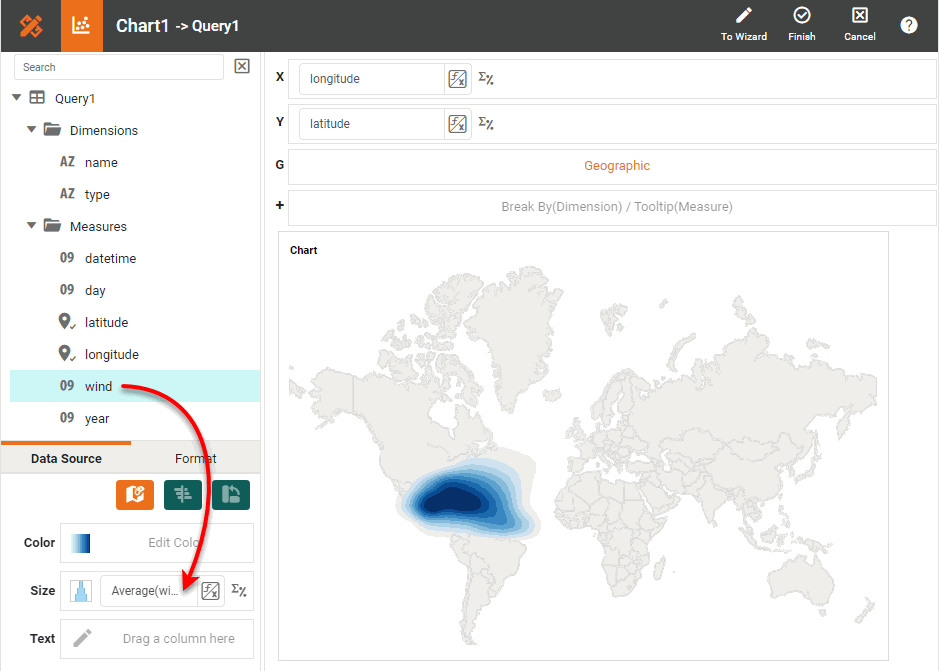The height and width of the screenshot is (671, 939).
Task: Toggle the teal axis alignment button
Action: point(183,494)
